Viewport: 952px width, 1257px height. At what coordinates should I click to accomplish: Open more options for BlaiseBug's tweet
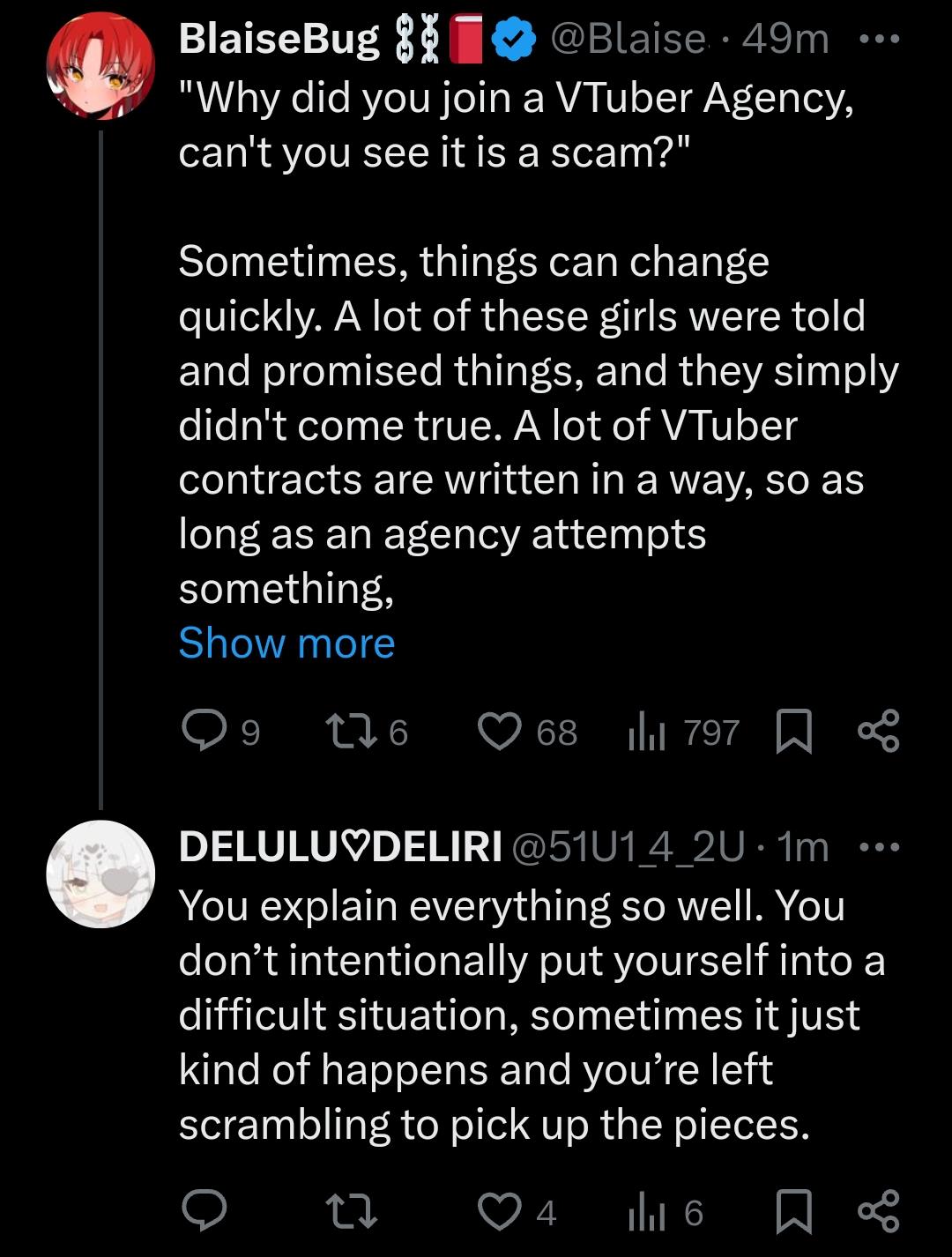pos(878,40)
